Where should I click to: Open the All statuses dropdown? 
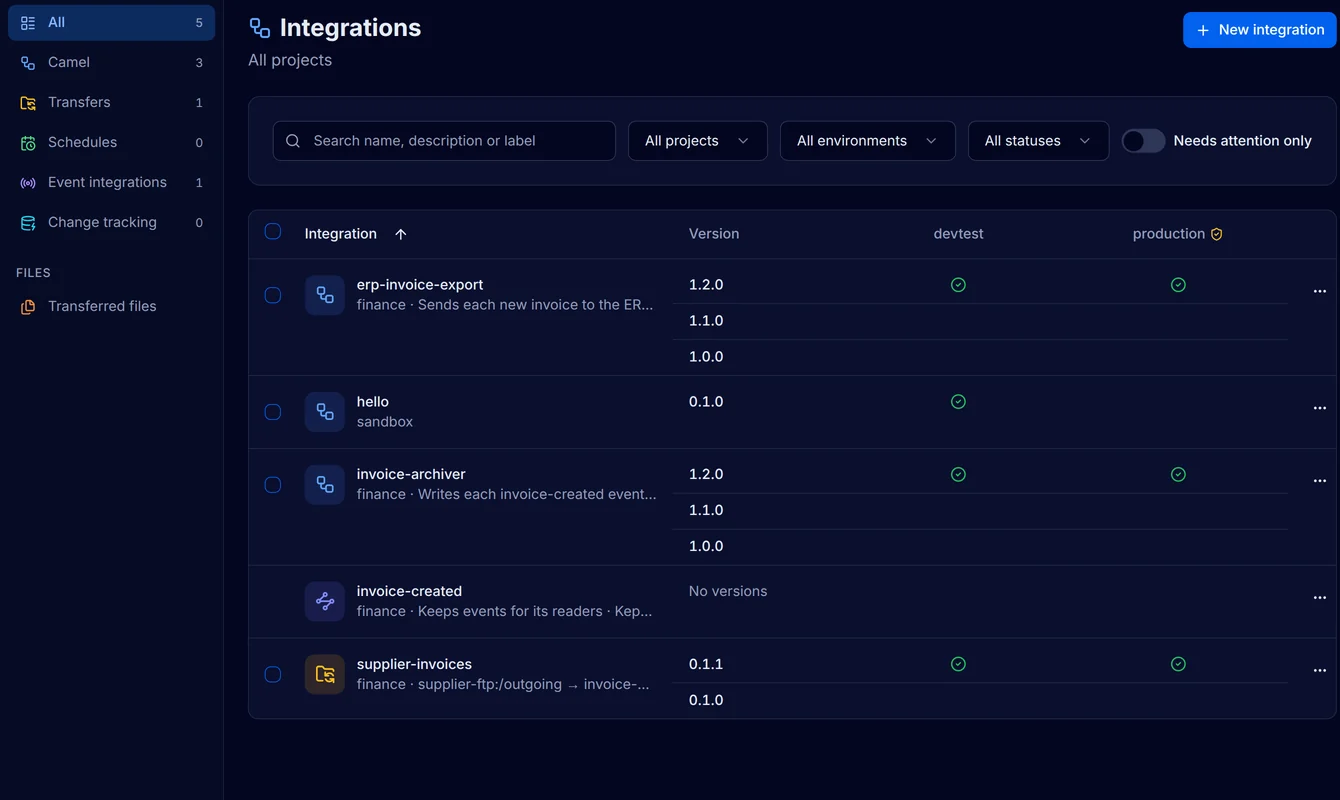pyautogui.click(x=1039, y=141)
